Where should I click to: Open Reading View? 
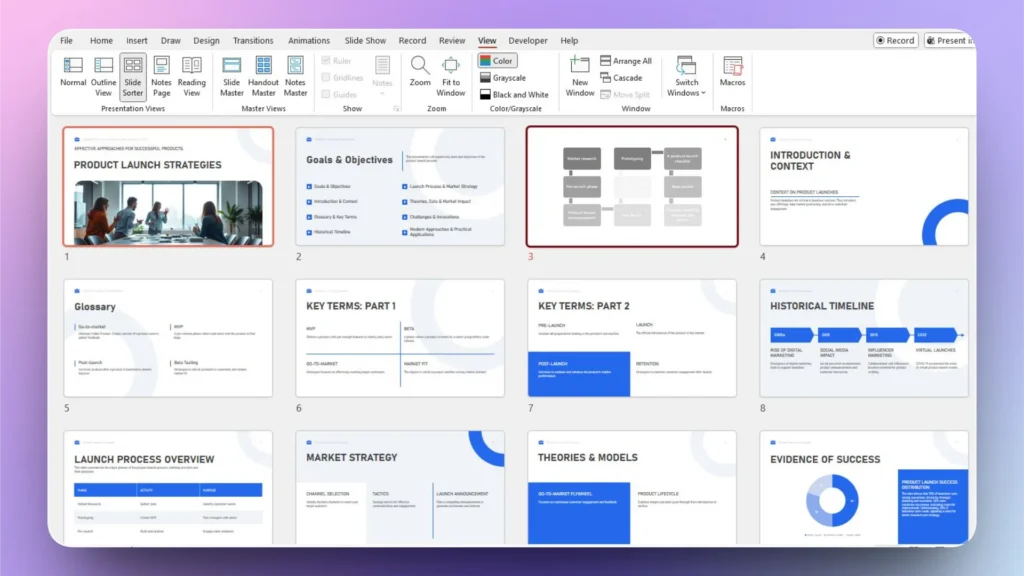click(192, 75)
